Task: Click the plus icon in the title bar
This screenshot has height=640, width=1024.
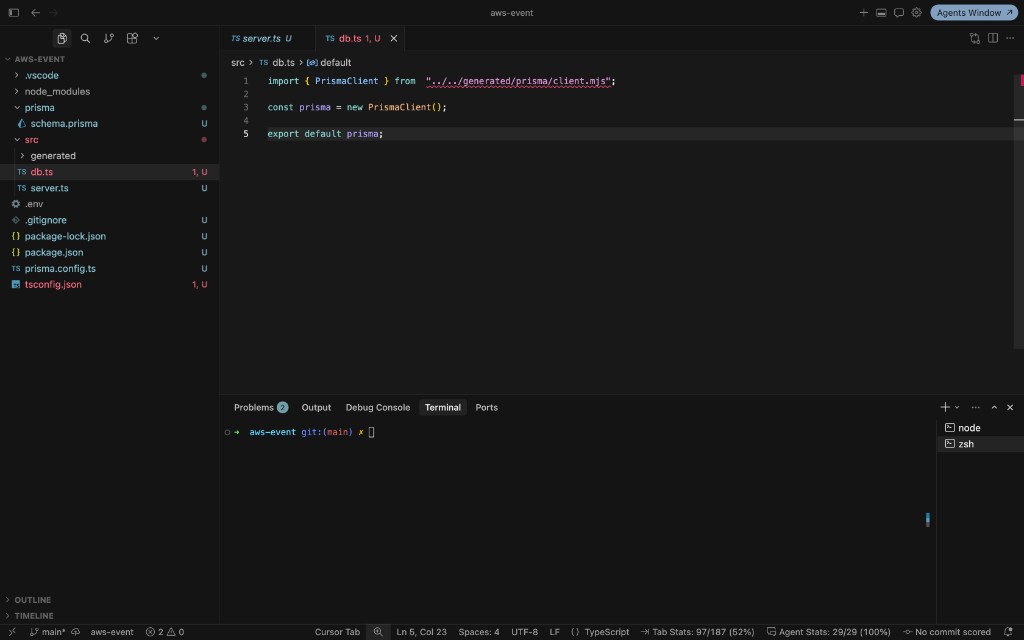Action: (x=863, y=12)
